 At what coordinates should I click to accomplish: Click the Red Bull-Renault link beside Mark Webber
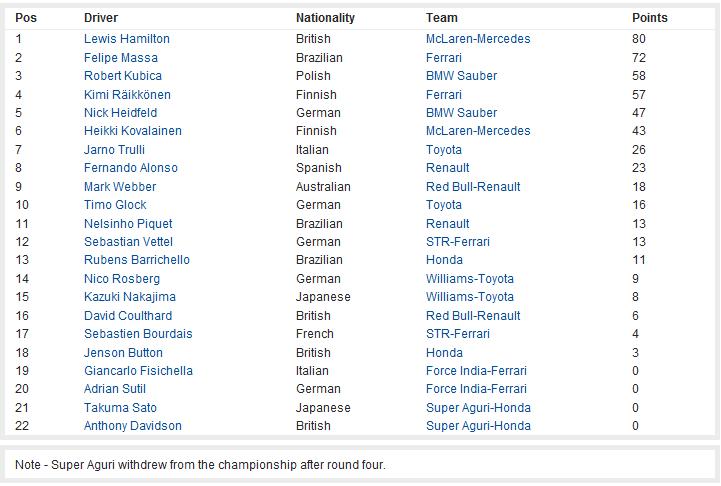473,187
